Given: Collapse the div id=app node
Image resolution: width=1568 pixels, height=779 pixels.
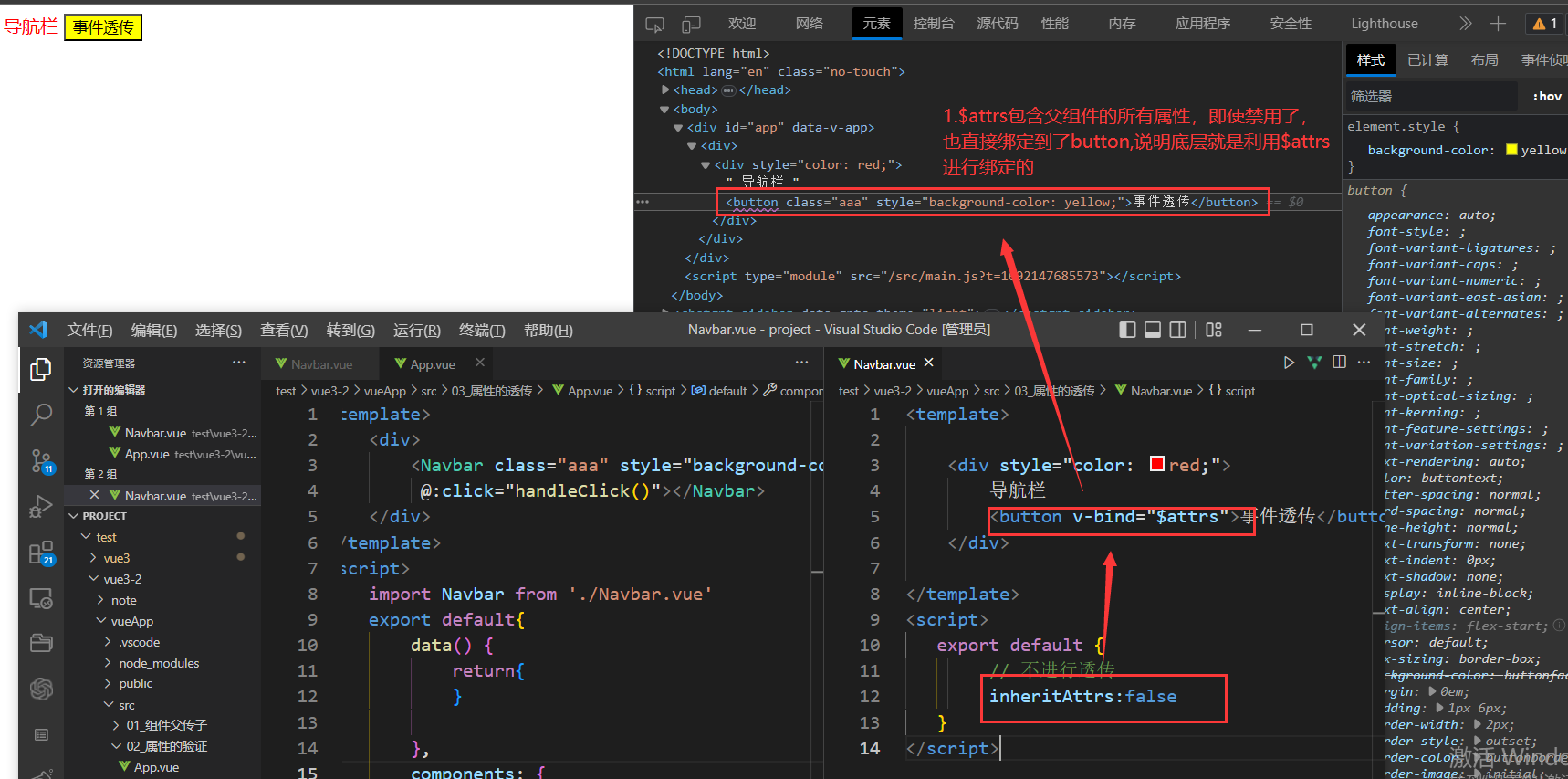Looking at the screenshot, I should (x=678, y=127).
